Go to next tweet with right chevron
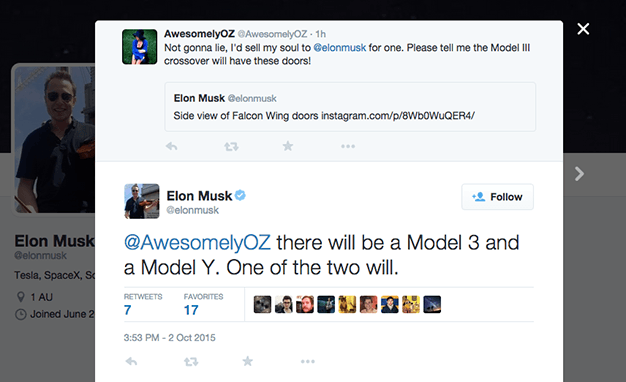The width and height of the screenshot is (626, 382). pos(579,174)
